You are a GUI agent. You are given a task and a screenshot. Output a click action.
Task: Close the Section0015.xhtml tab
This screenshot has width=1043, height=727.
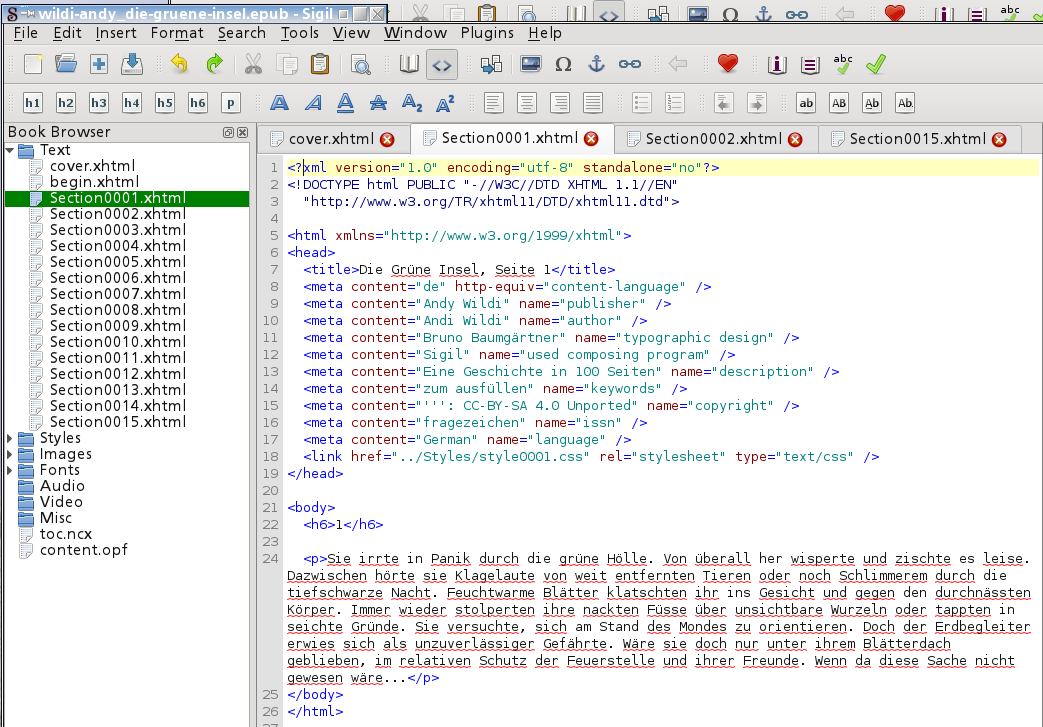coord(999,139)
